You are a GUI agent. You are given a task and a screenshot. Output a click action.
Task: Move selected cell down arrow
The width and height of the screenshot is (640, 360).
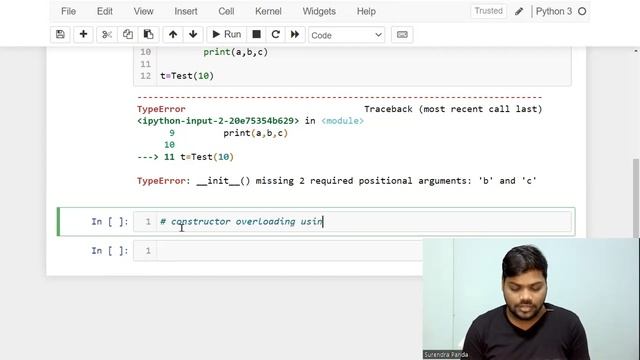tap(193, 35)
